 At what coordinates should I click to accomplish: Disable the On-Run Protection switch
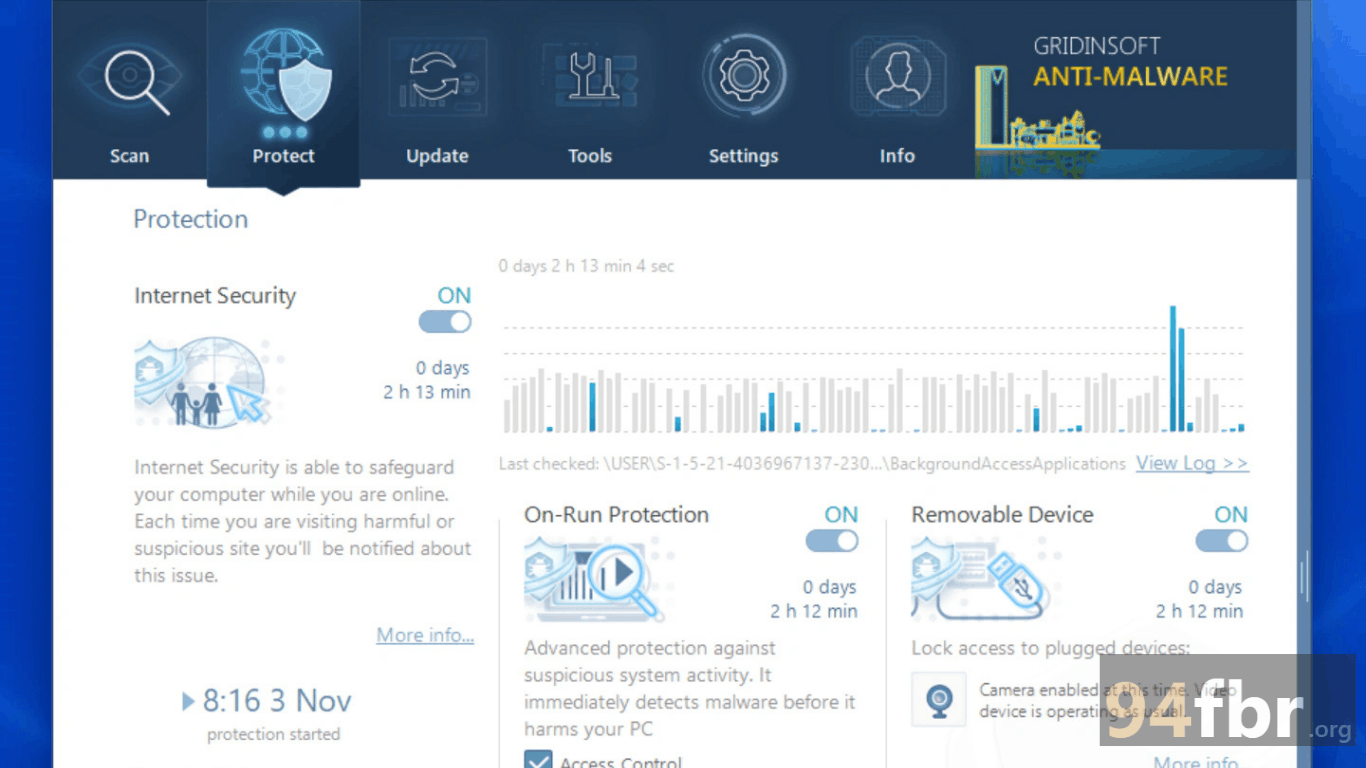tap(832, 541)
